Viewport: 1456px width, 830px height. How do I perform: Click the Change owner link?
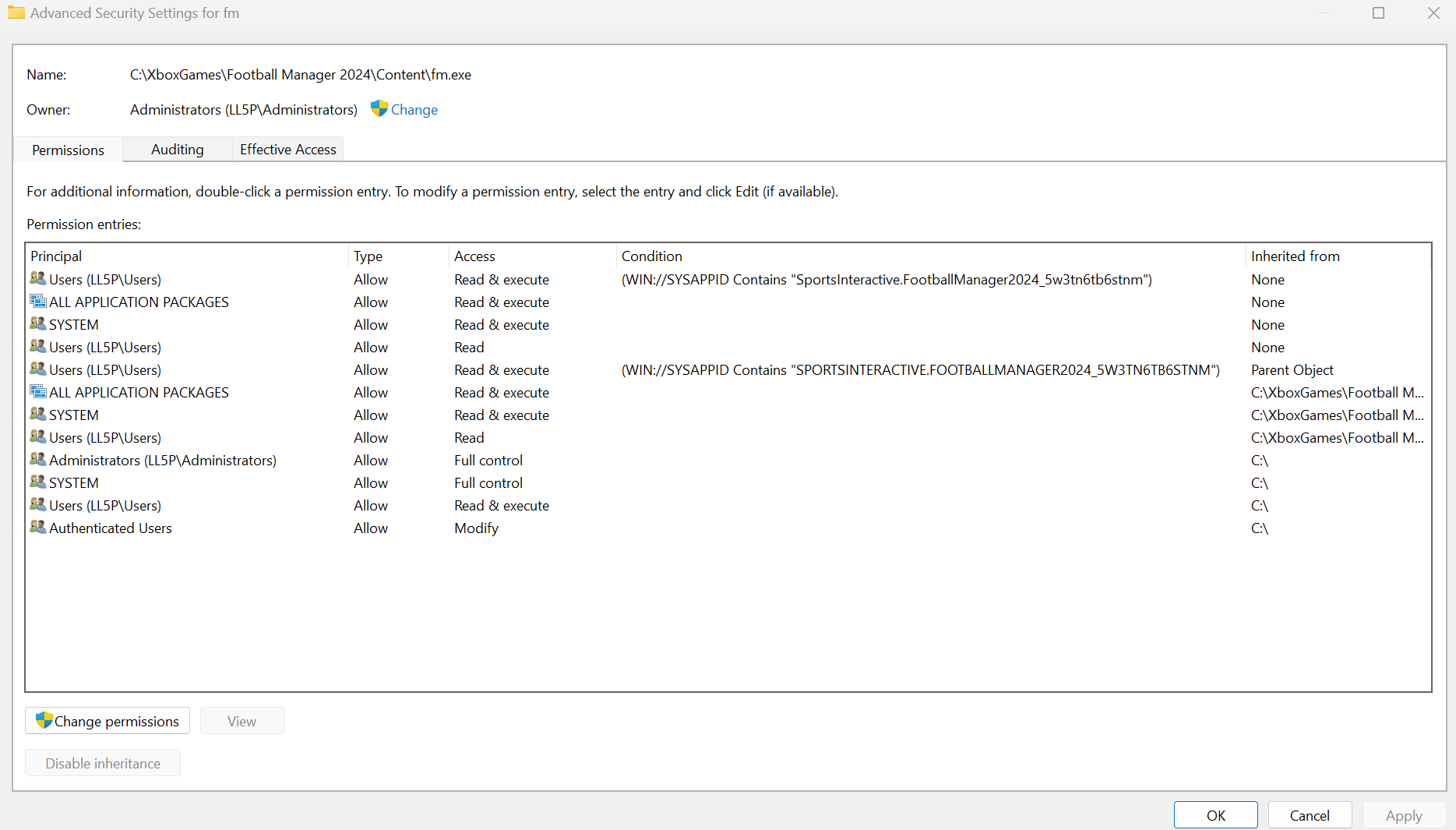click(414, 110)
